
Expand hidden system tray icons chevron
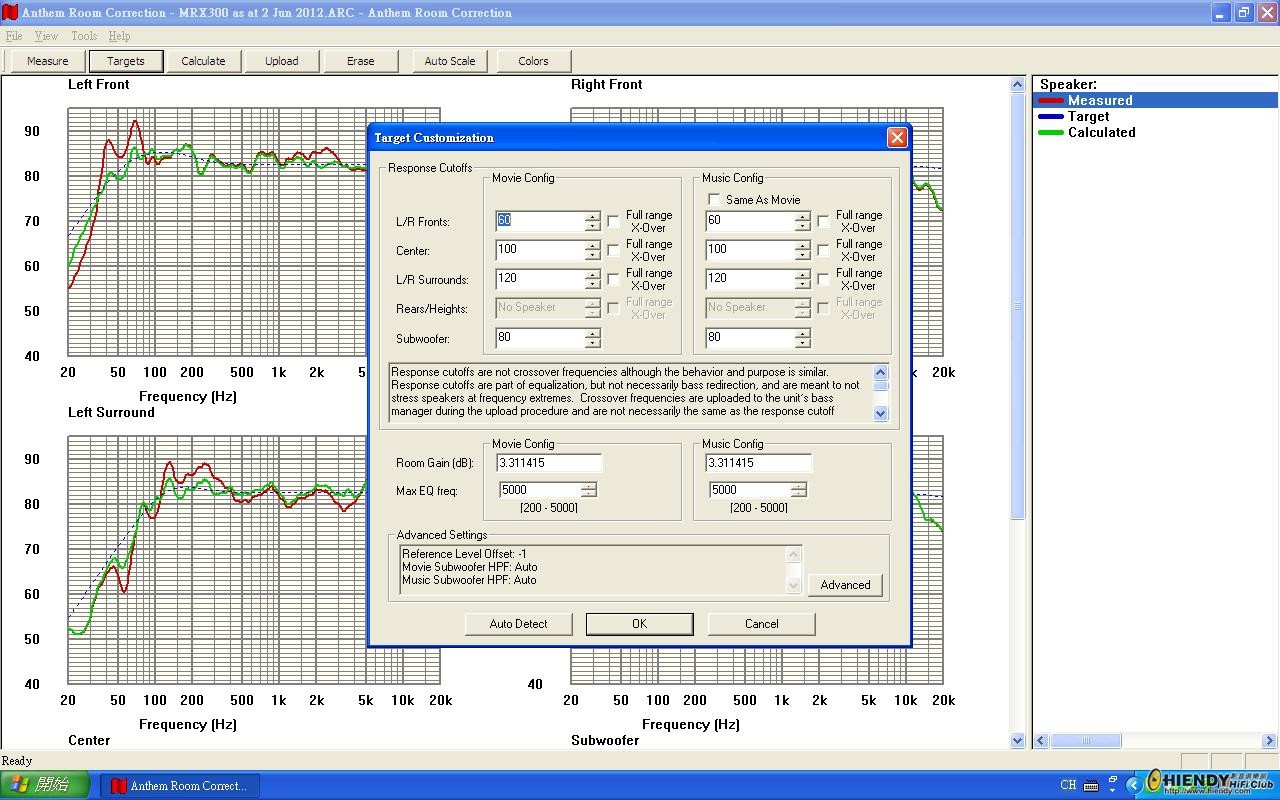tap(1134, 785)
